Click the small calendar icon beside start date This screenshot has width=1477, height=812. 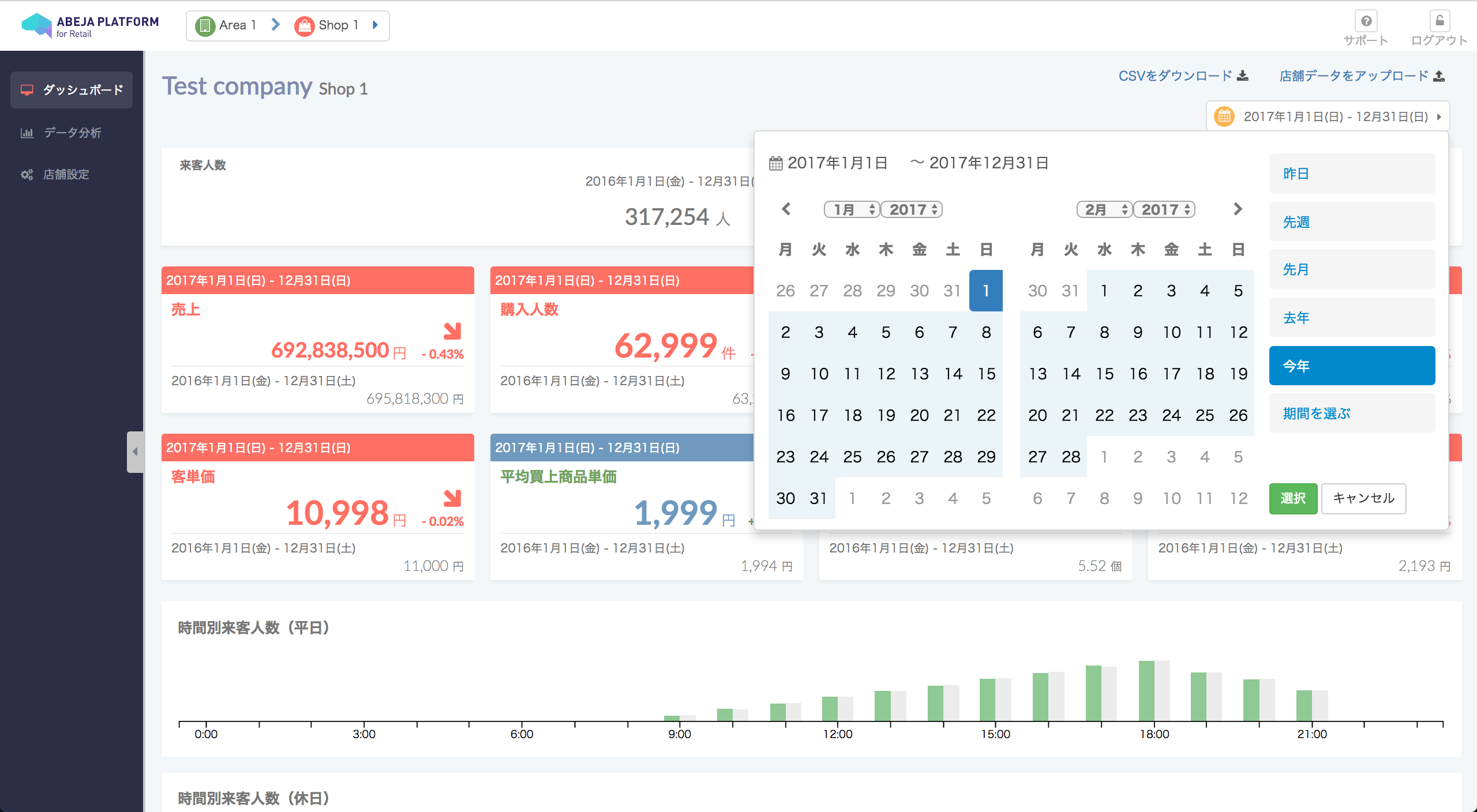pyautogui.click(x=776, y=163)
